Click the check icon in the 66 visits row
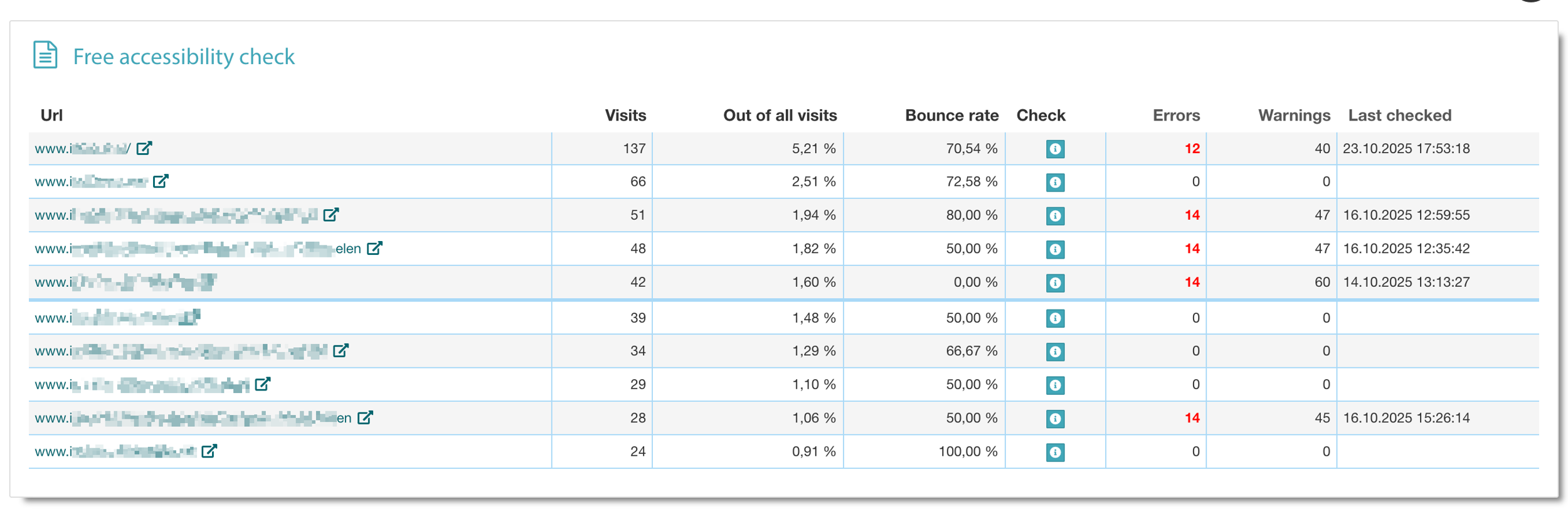1568x511 pixels. click(1055, 182)
